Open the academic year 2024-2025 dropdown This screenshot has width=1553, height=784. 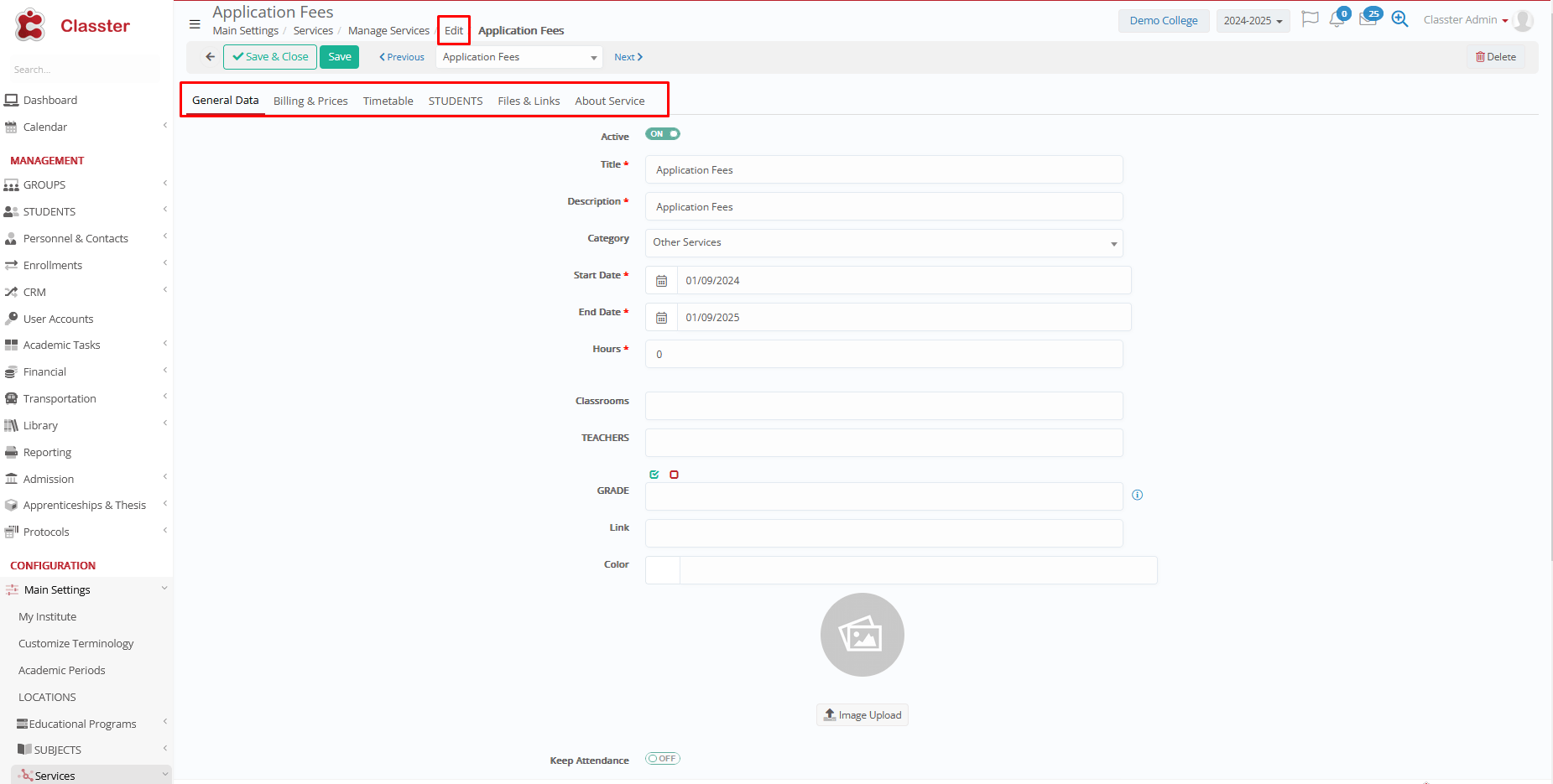point(1253,21)
